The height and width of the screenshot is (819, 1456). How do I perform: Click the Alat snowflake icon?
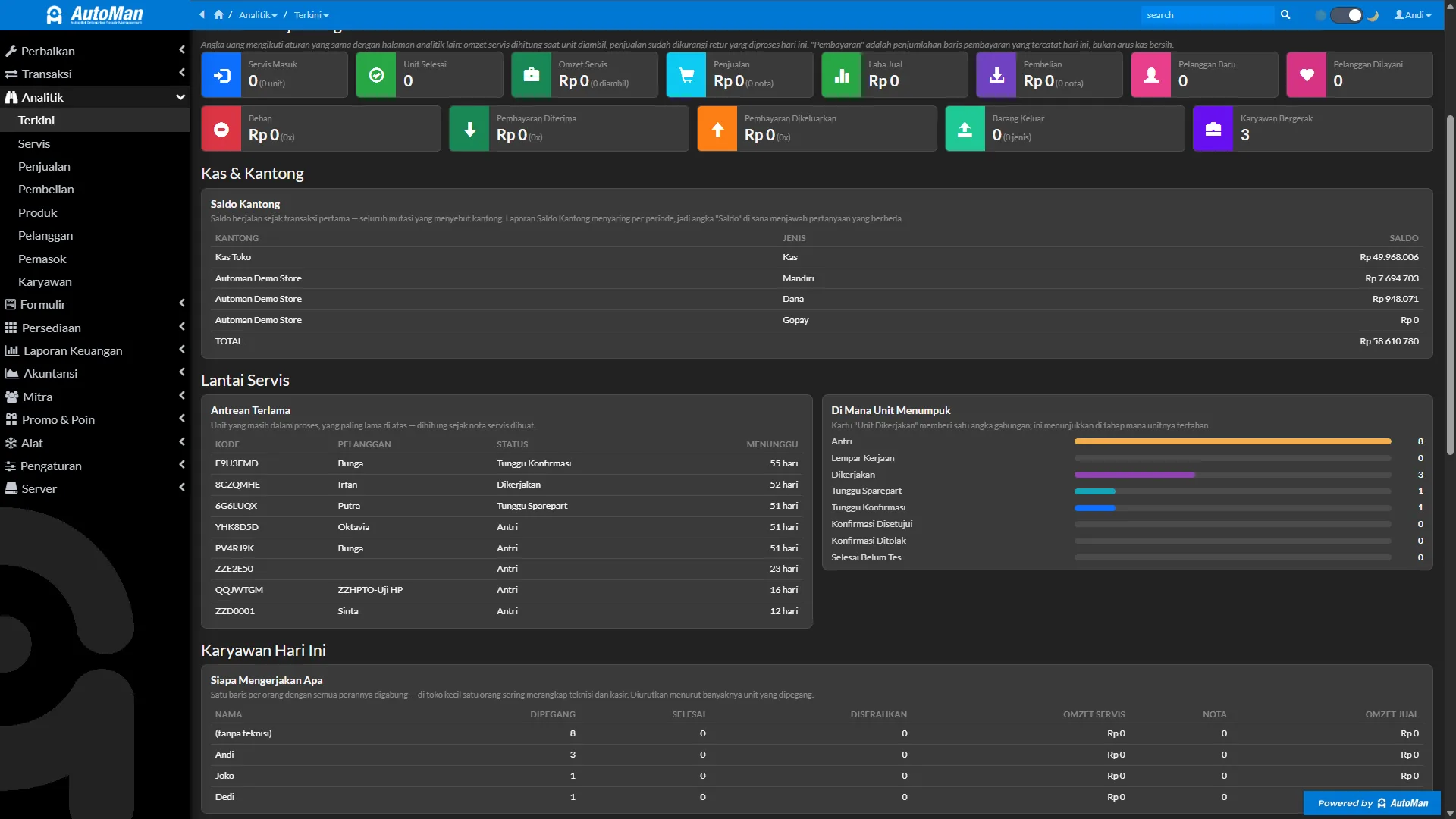pyautogui.click(x=11, y=443)
